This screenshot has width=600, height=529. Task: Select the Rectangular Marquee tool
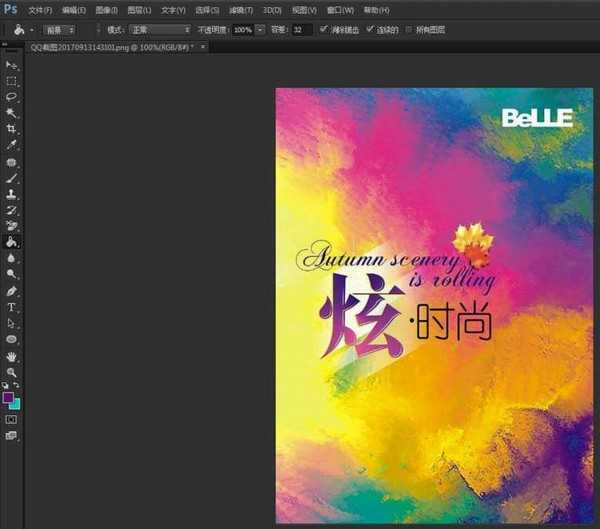point(12,80)
